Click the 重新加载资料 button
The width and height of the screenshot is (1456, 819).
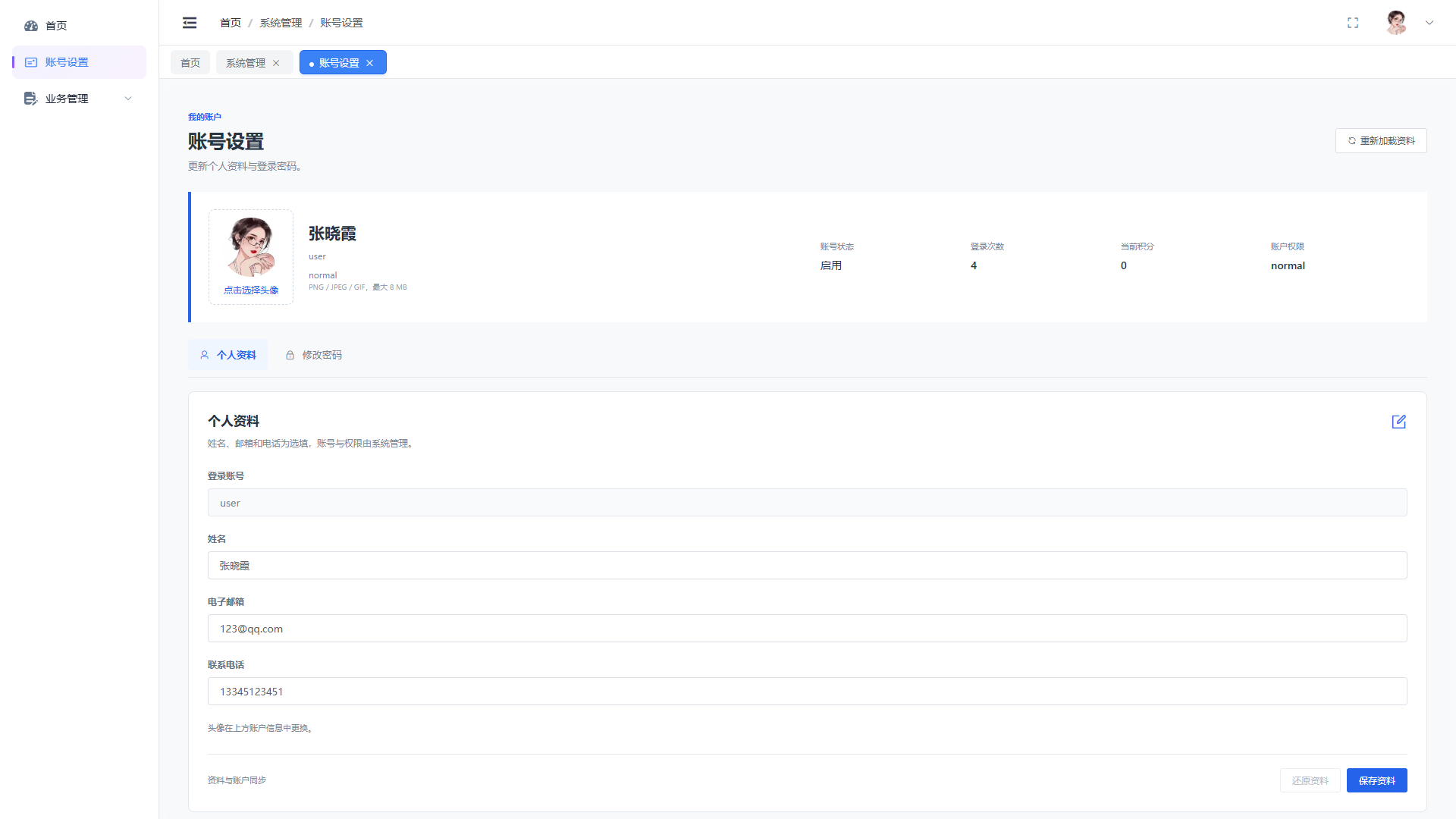1381,141
